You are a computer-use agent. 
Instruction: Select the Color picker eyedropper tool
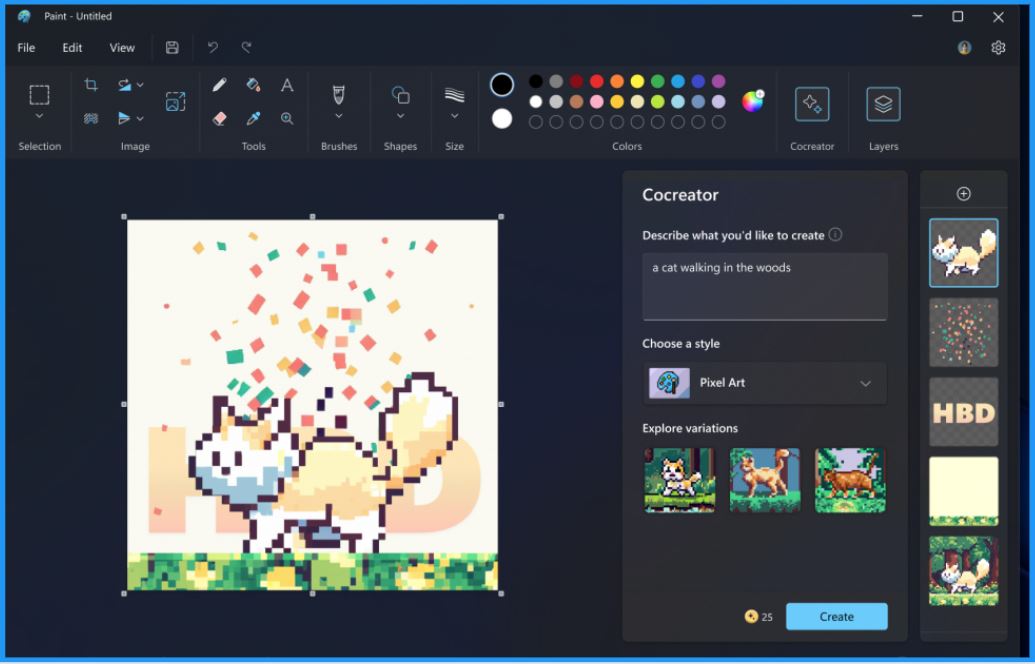[253, 119]
